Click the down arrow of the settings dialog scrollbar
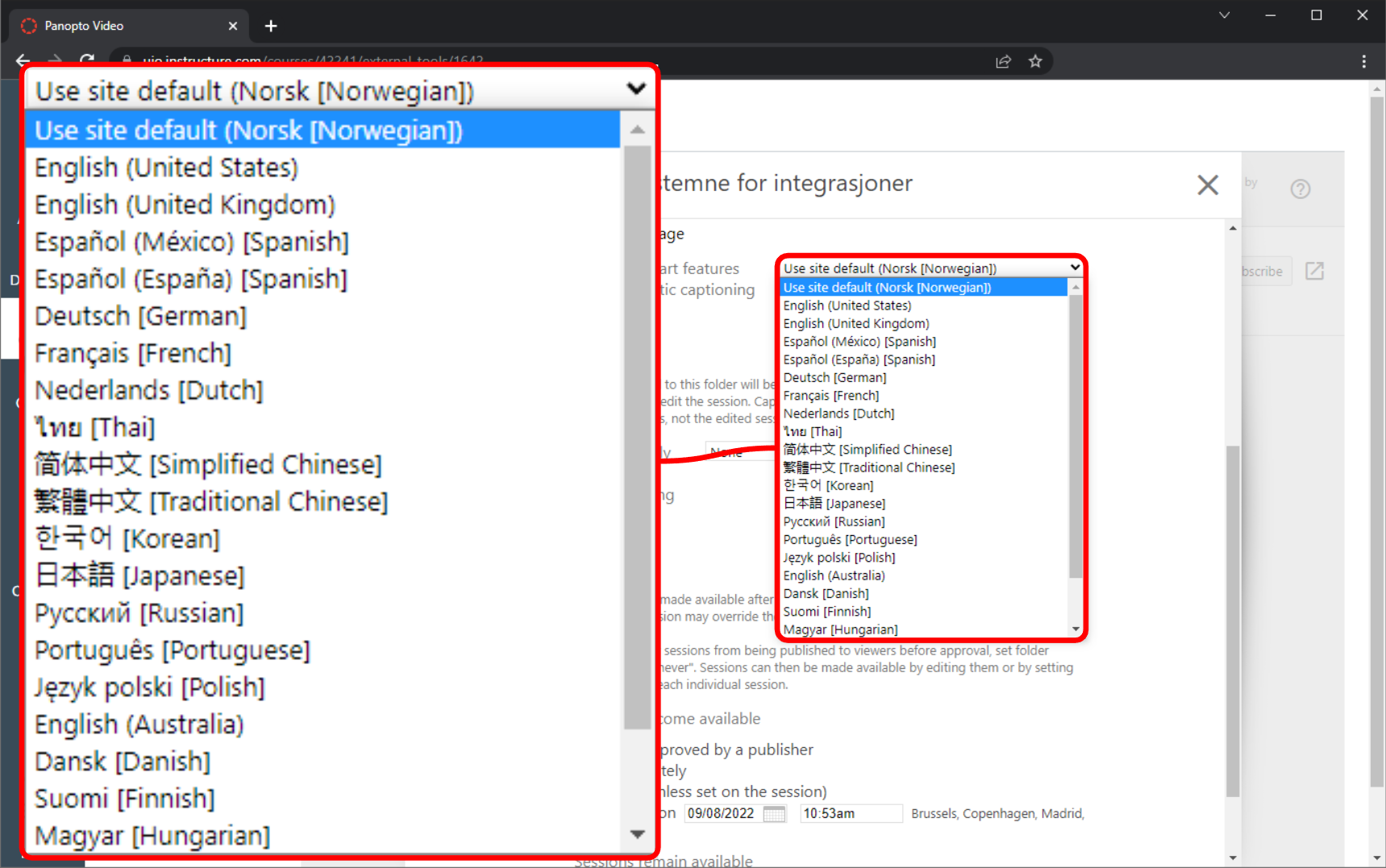Image resolution: width=1386 pixels, height=868 pixels. click(x=1233, y=858)
